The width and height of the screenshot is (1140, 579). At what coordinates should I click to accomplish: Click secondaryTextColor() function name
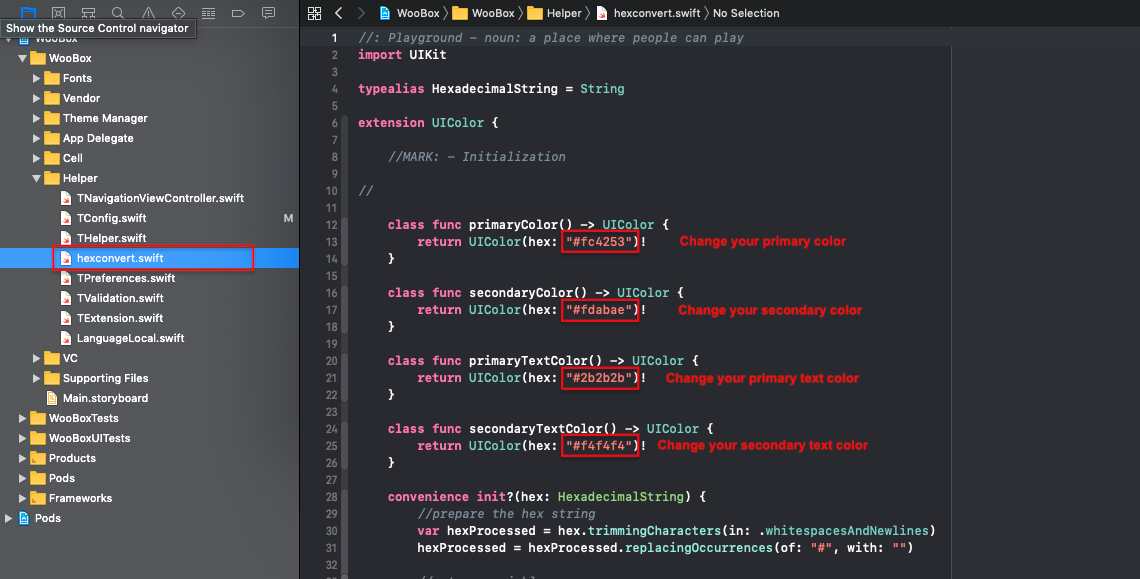[x=542, y=429]
